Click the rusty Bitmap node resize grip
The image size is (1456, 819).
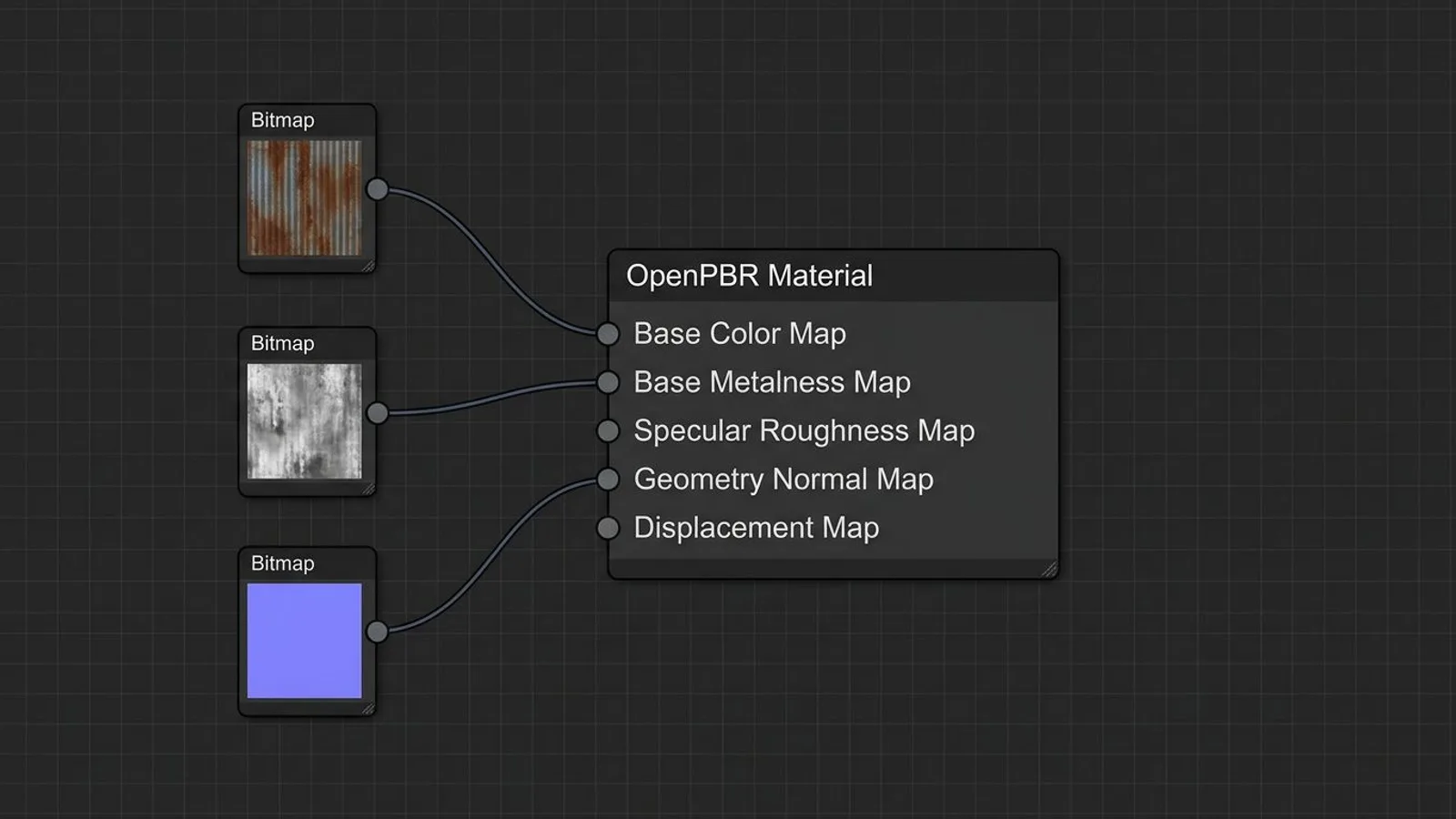coord(368,266)
